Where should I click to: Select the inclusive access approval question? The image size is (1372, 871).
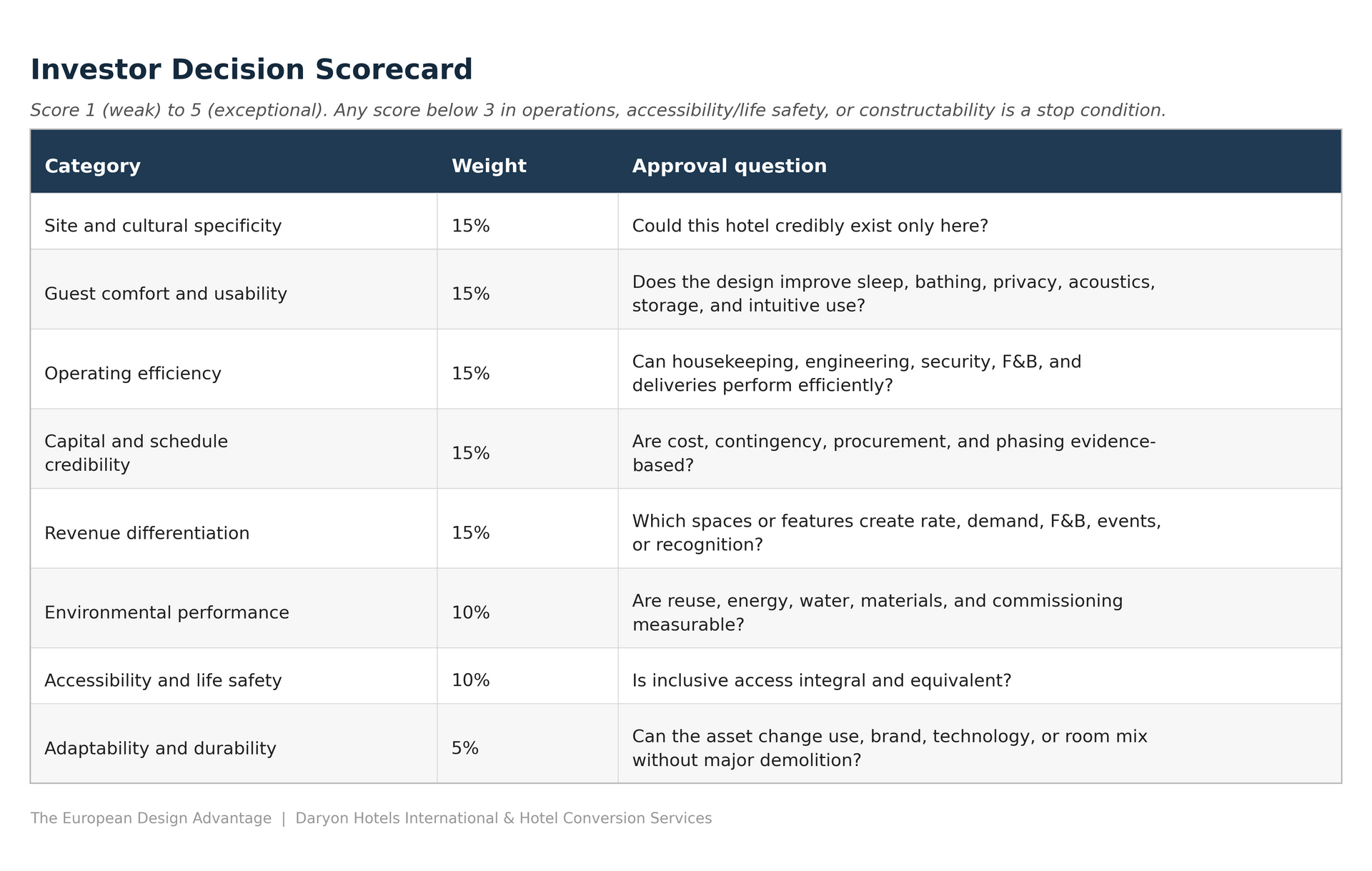(822, 680)
